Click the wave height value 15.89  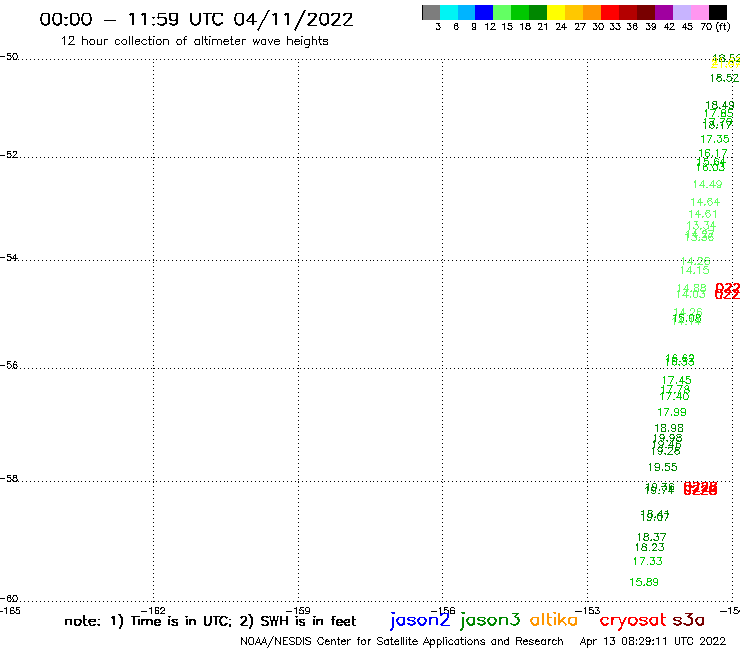[x=644, y=582]
